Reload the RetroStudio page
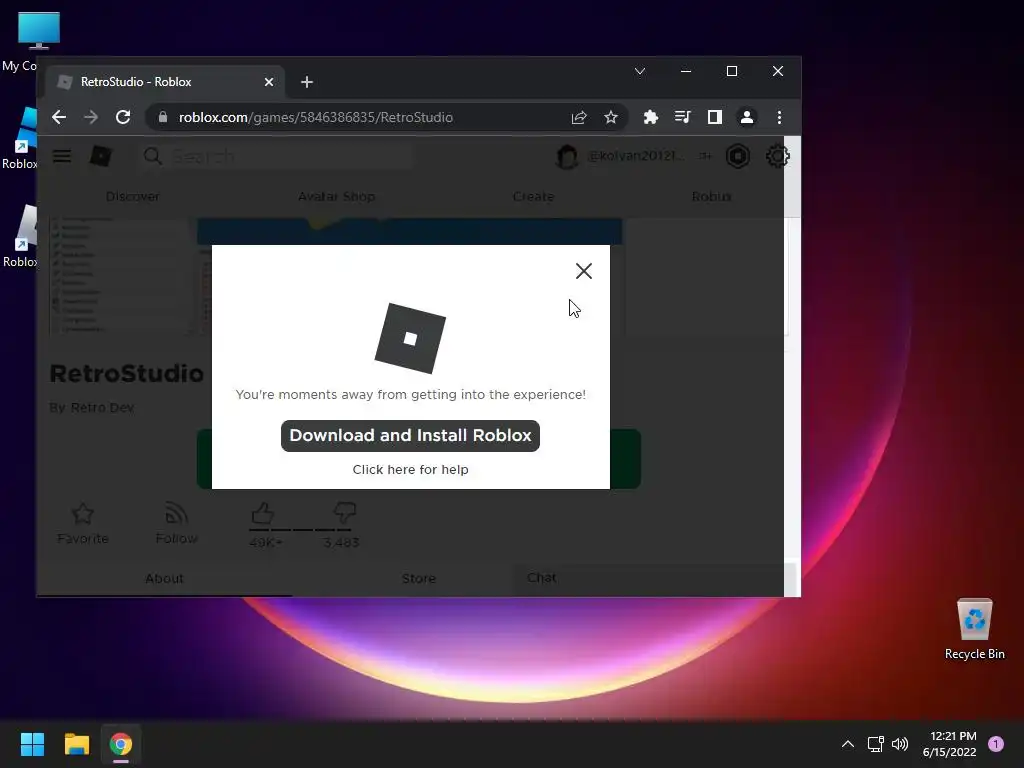 tap(123, 117)
